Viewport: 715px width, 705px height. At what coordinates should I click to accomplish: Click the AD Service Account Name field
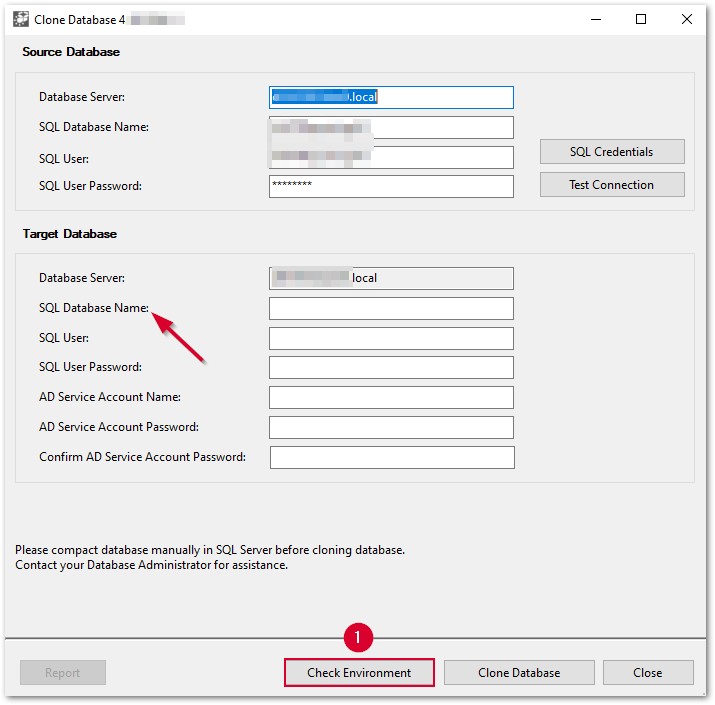[391, 398]
